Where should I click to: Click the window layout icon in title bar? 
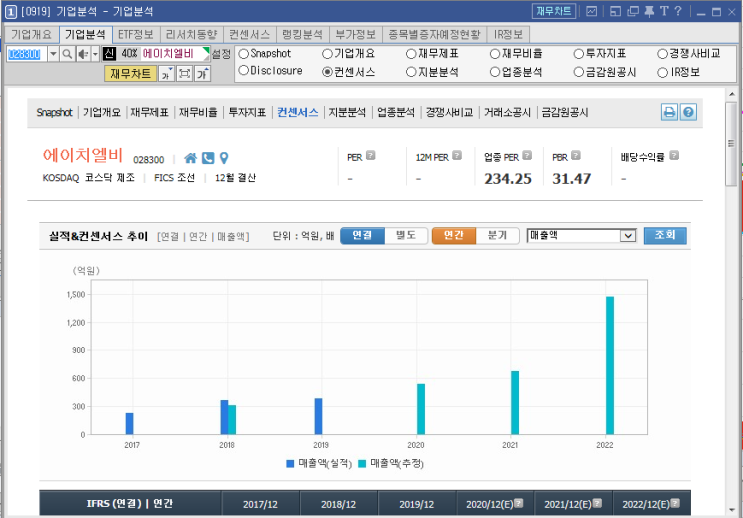615,11
